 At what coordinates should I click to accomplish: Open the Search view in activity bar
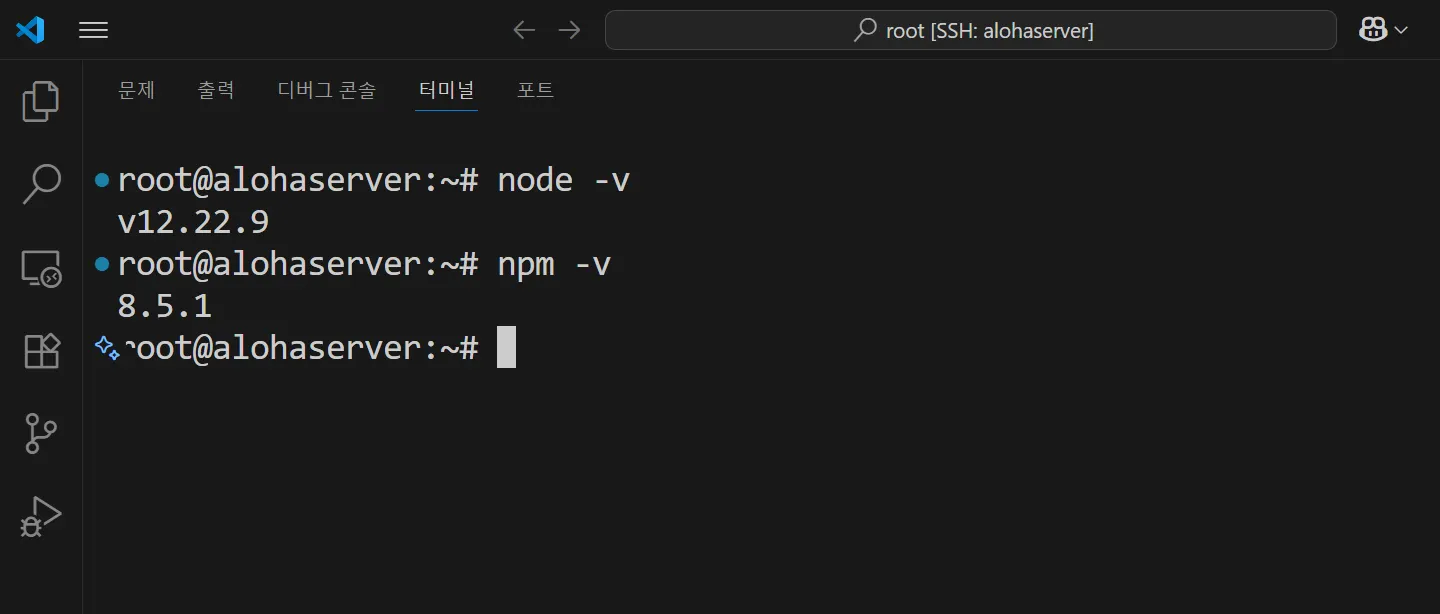click(40, 185)
